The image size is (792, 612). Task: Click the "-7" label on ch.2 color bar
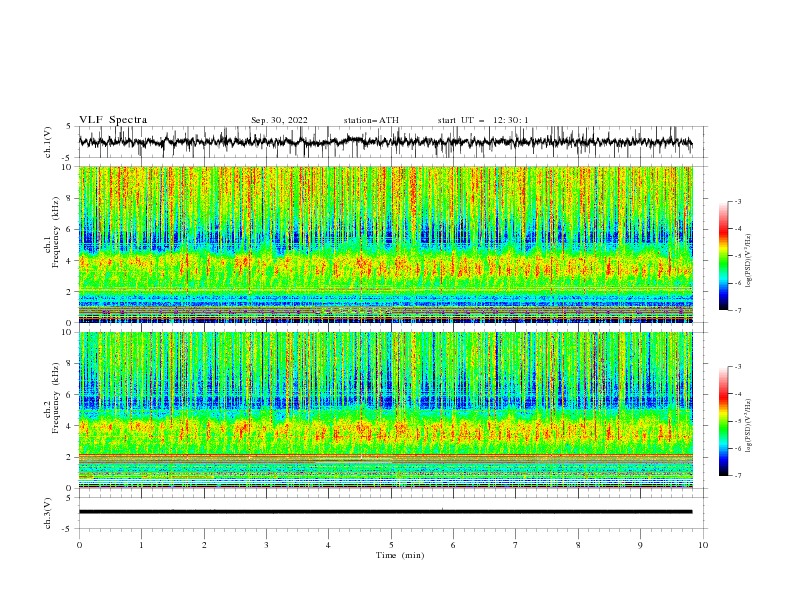pos(737,475)
